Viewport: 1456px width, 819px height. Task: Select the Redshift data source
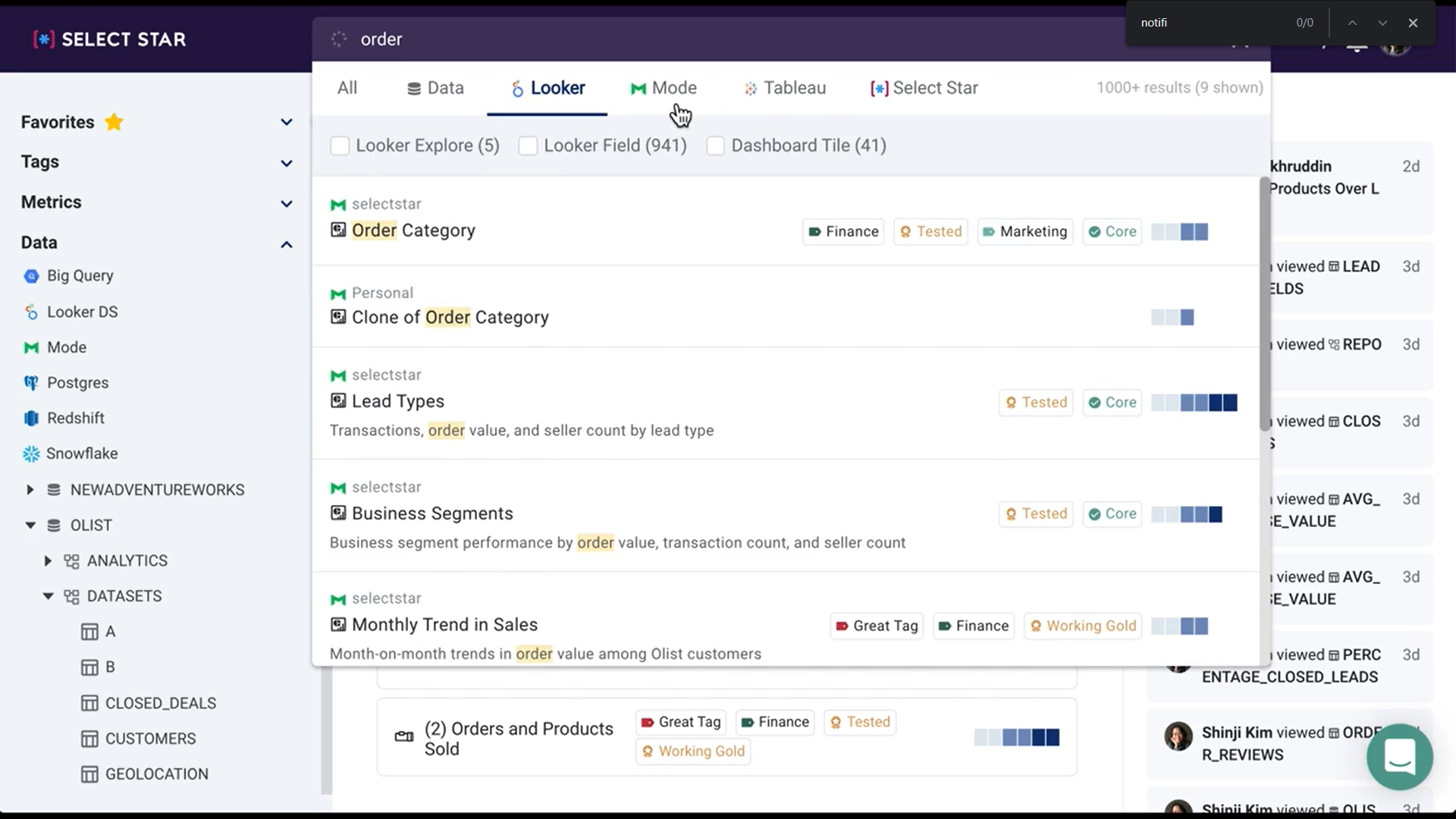pyautogui.click(x=30, y=418)
